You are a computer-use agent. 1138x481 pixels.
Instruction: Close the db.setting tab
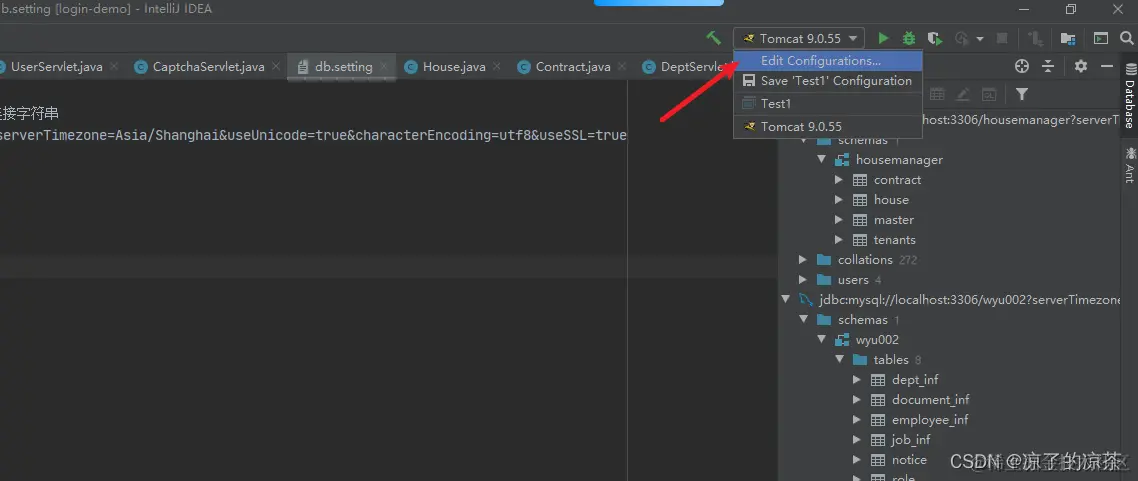(385, 67)
